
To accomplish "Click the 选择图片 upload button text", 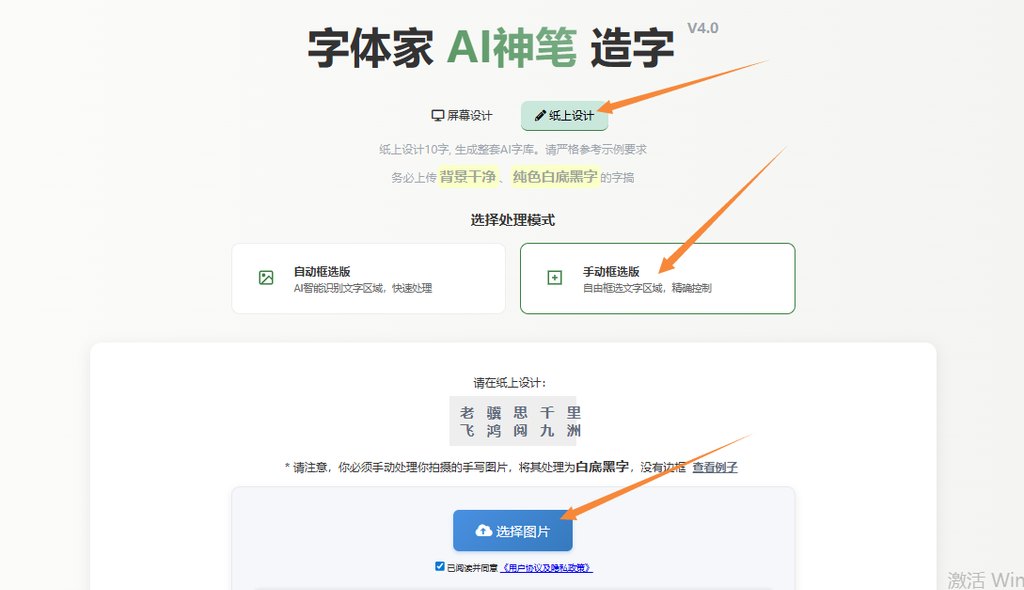I will (x=522, y=531).
